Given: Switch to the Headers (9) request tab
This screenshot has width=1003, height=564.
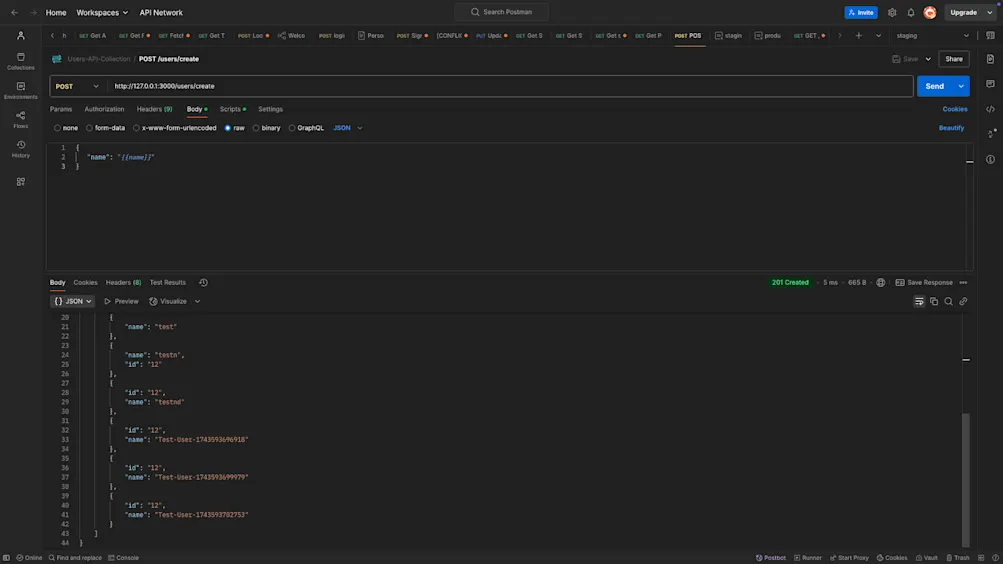Looking at the screenshot, I should [154, 109].
